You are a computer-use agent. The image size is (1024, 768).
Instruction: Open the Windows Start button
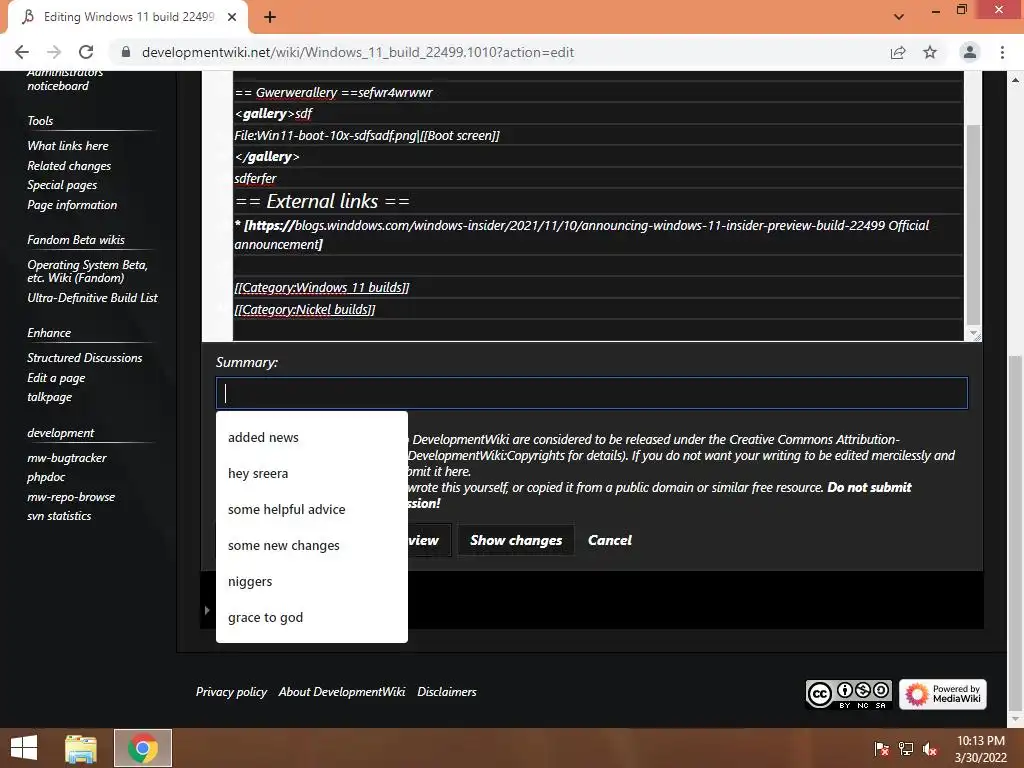[24, 748]
